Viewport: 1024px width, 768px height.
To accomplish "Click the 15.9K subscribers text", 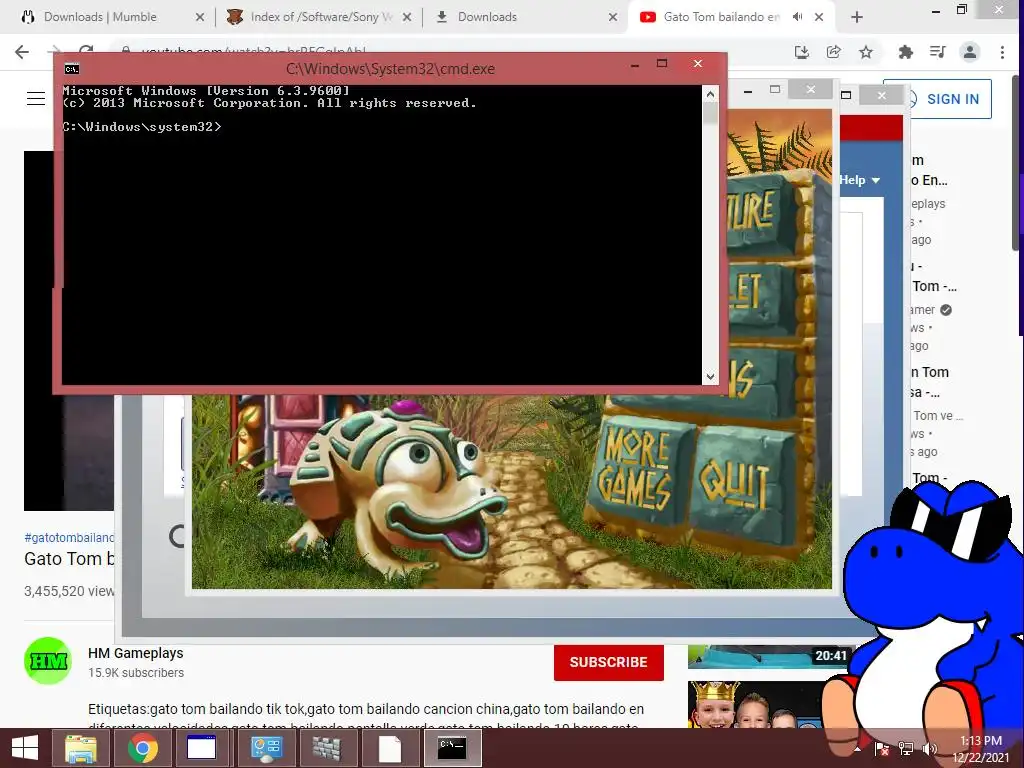I will tap(136, 673).
